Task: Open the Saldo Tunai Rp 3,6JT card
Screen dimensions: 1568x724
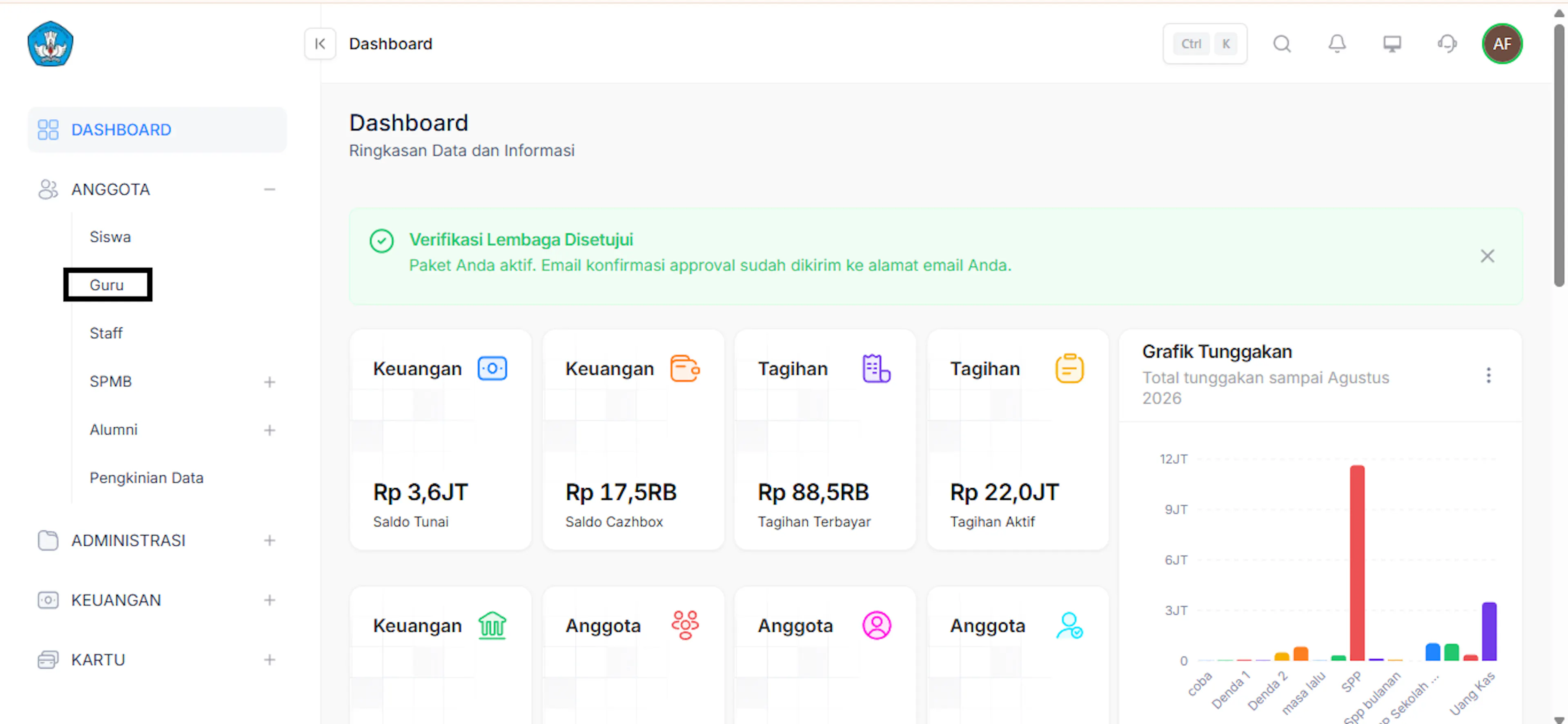Action: pos(440,440)
